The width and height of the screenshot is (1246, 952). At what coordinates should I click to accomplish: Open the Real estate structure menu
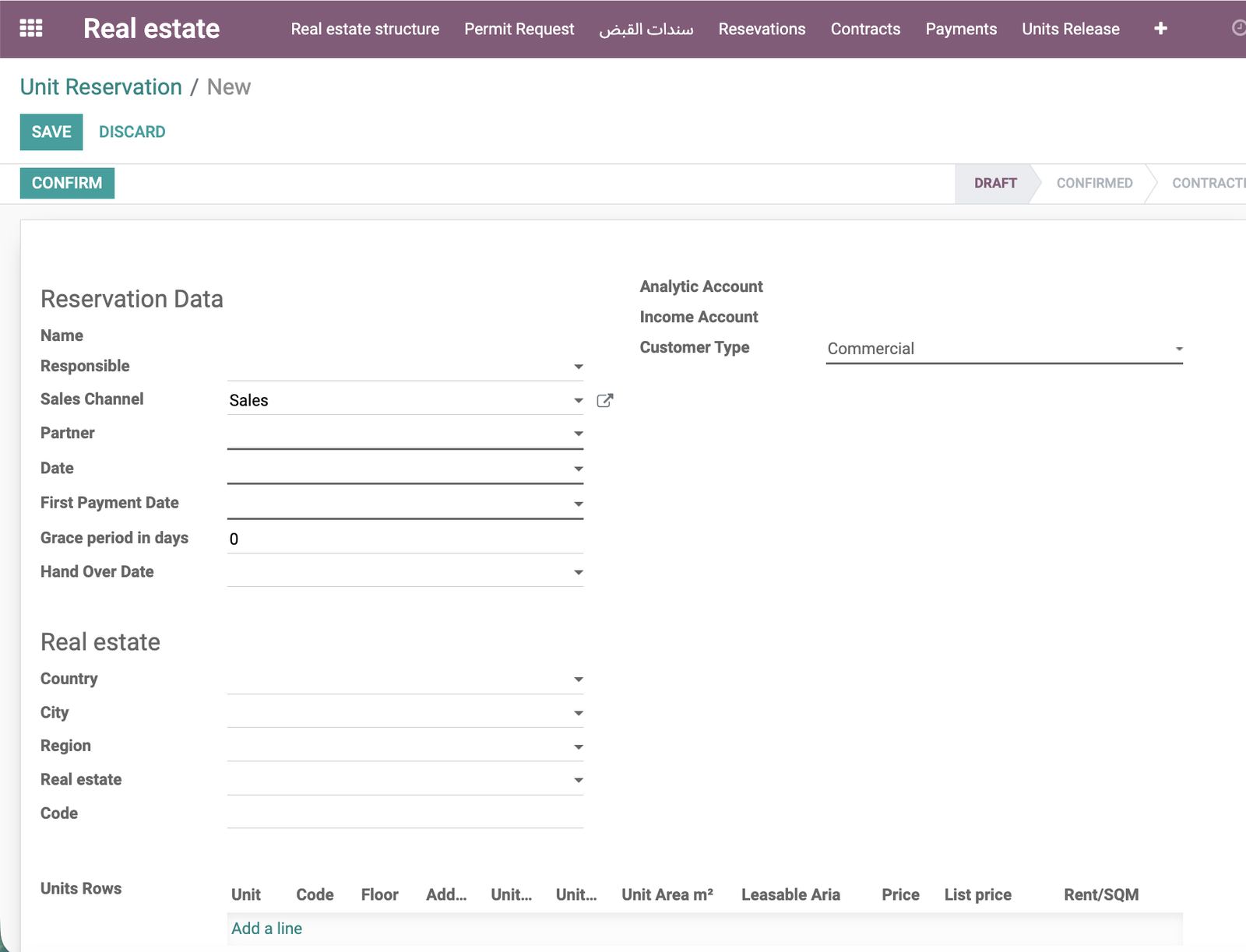point(365,29)
